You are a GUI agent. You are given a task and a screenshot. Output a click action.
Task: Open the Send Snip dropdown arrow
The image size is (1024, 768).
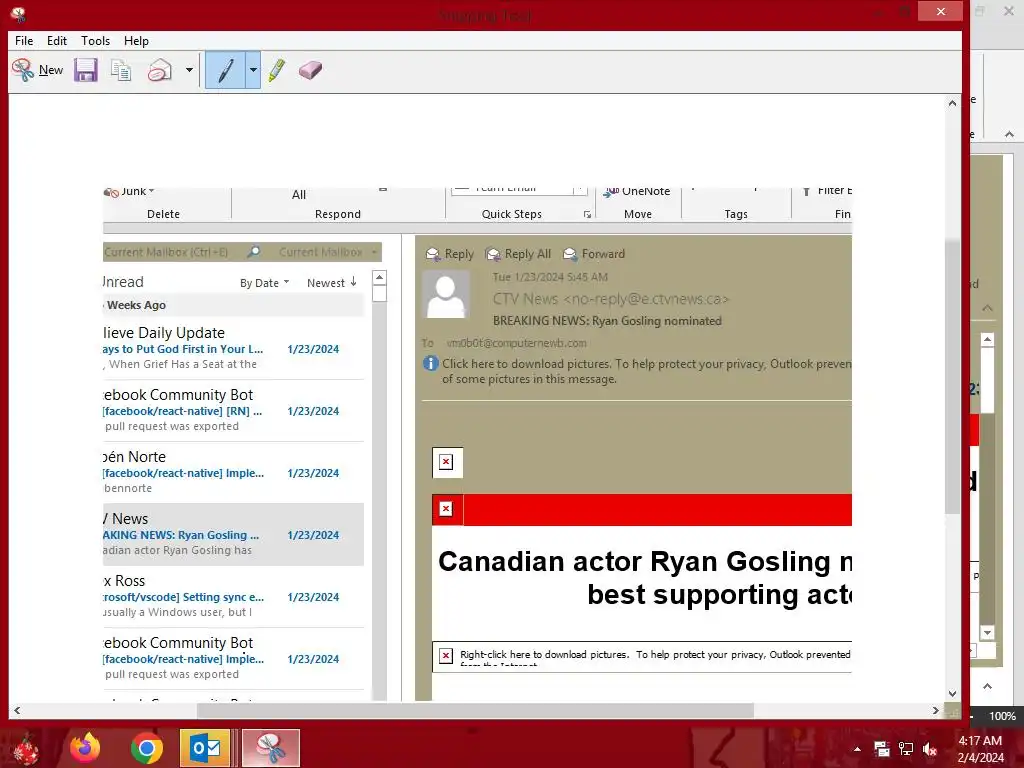pos(189,70)
